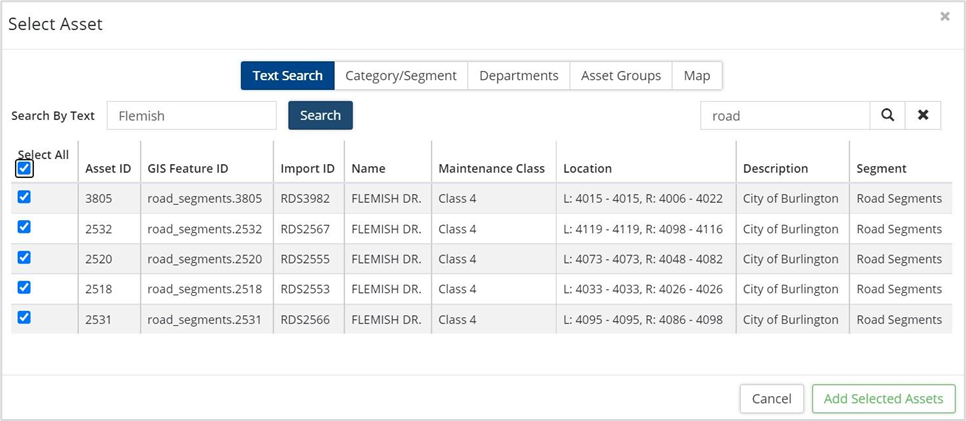
Task: Go to the Map tab
Action: click(x=697, y=76)
